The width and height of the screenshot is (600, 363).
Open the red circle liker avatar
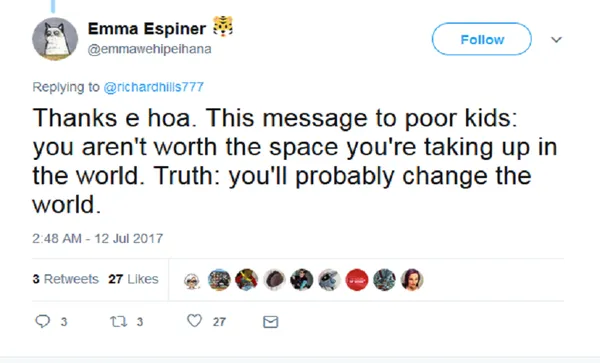[357, 280]
